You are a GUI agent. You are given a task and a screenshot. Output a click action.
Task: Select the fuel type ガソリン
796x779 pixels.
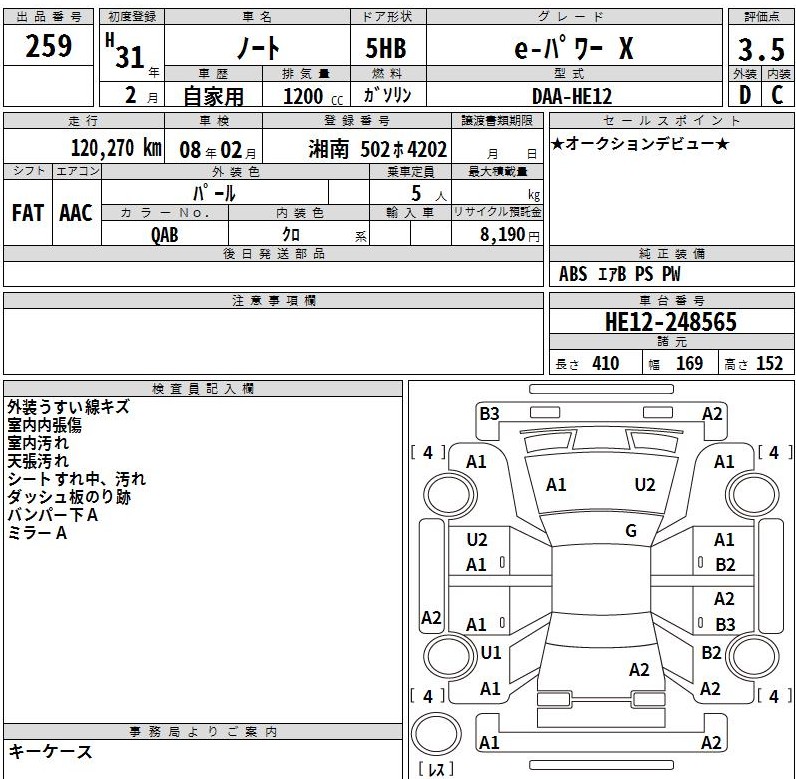pos(388,95)
